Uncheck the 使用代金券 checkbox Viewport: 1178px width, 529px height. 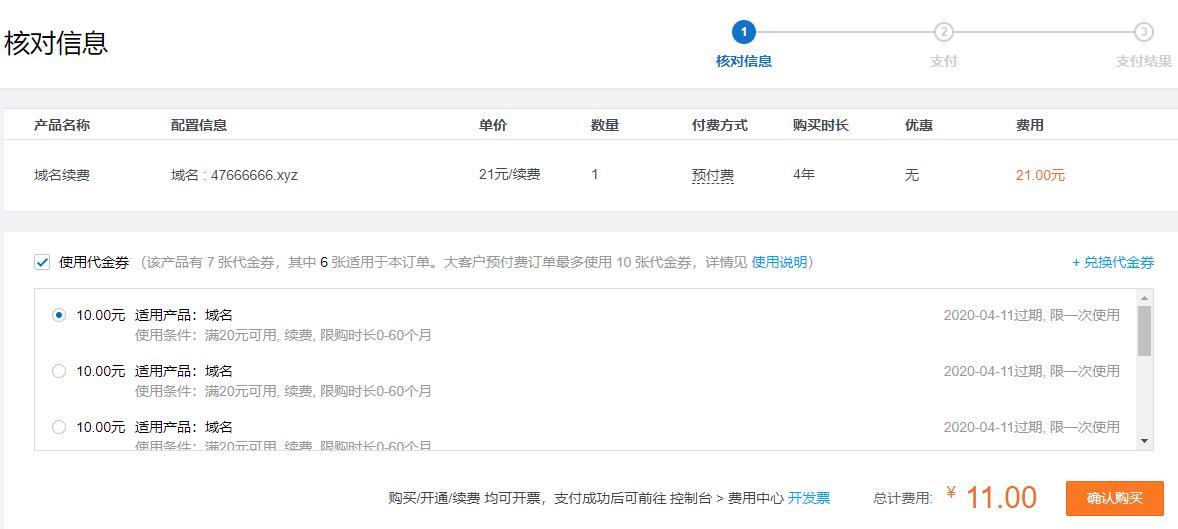pyautogui.click(x=42, y=263)
